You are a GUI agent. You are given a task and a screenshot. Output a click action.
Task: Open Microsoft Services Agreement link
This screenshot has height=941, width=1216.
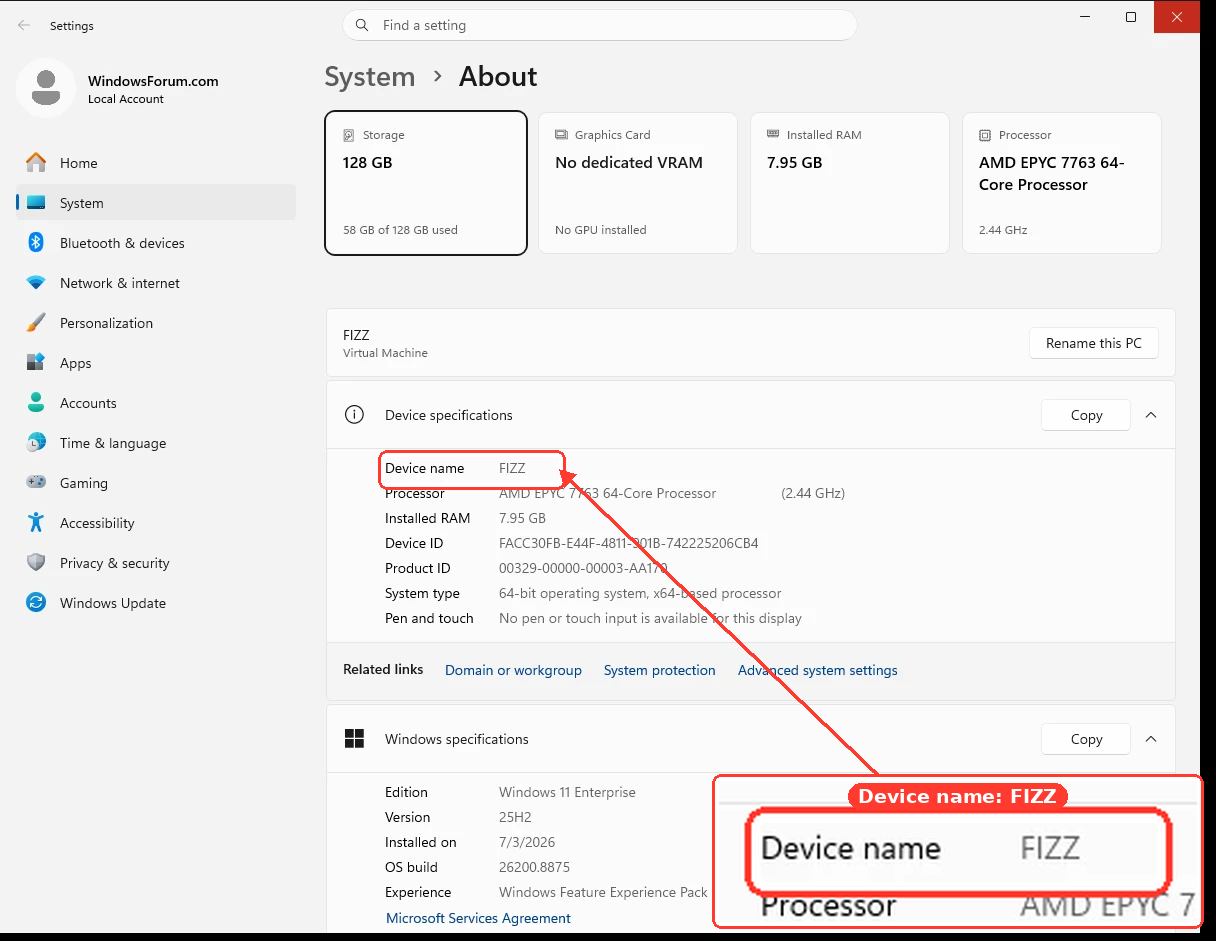click(478, 918)
